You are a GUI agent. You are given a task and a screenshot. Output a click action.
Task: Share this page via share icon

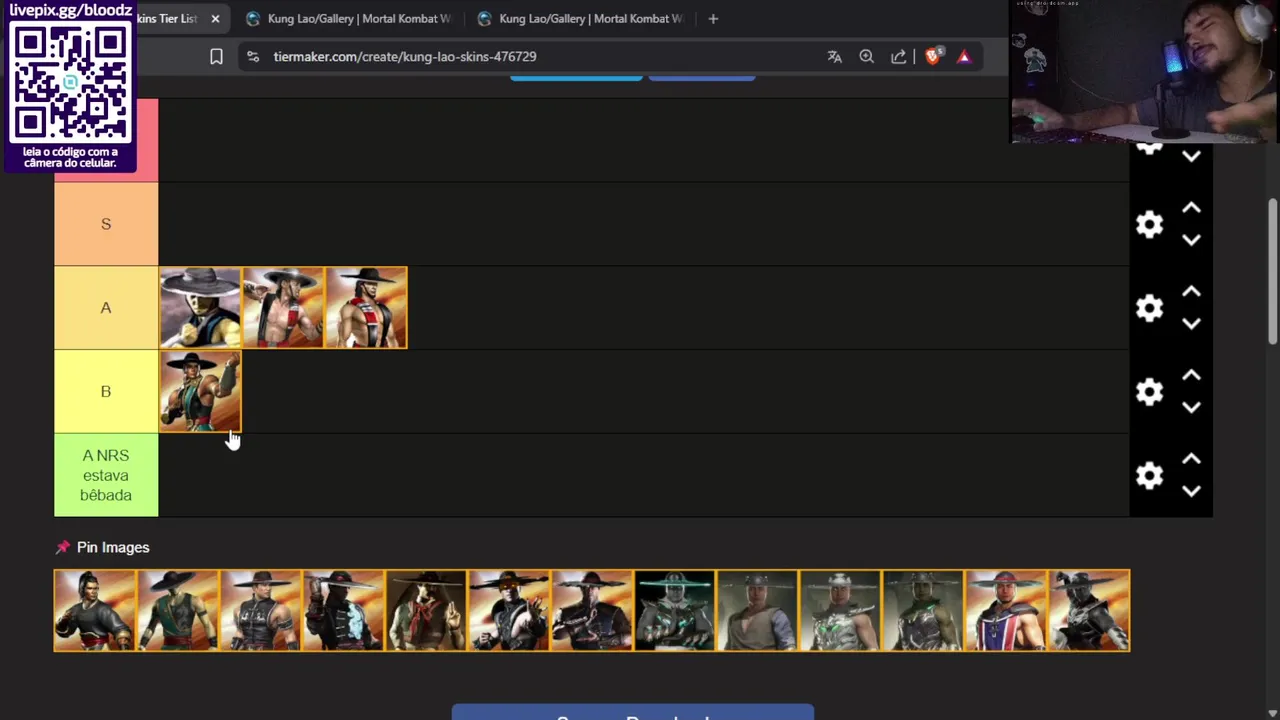click(898, 57)
